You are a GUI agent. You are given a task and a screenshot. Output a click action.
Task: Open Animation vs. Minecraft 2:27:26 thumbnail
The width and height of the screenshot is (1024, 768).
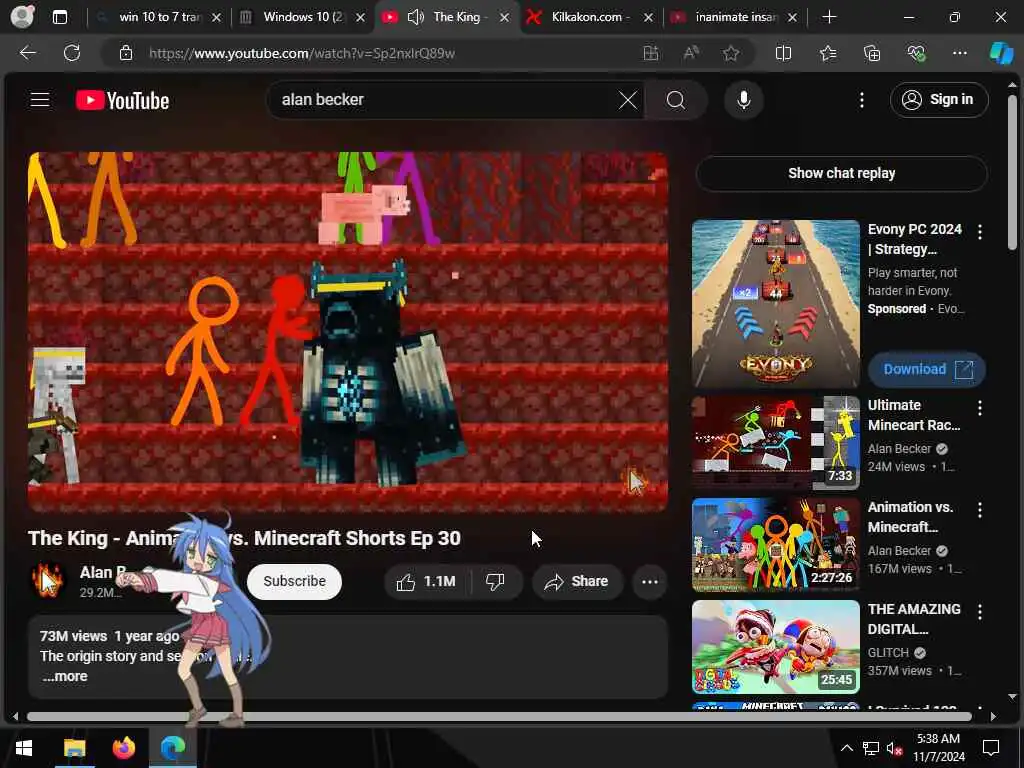click(776, 544)
